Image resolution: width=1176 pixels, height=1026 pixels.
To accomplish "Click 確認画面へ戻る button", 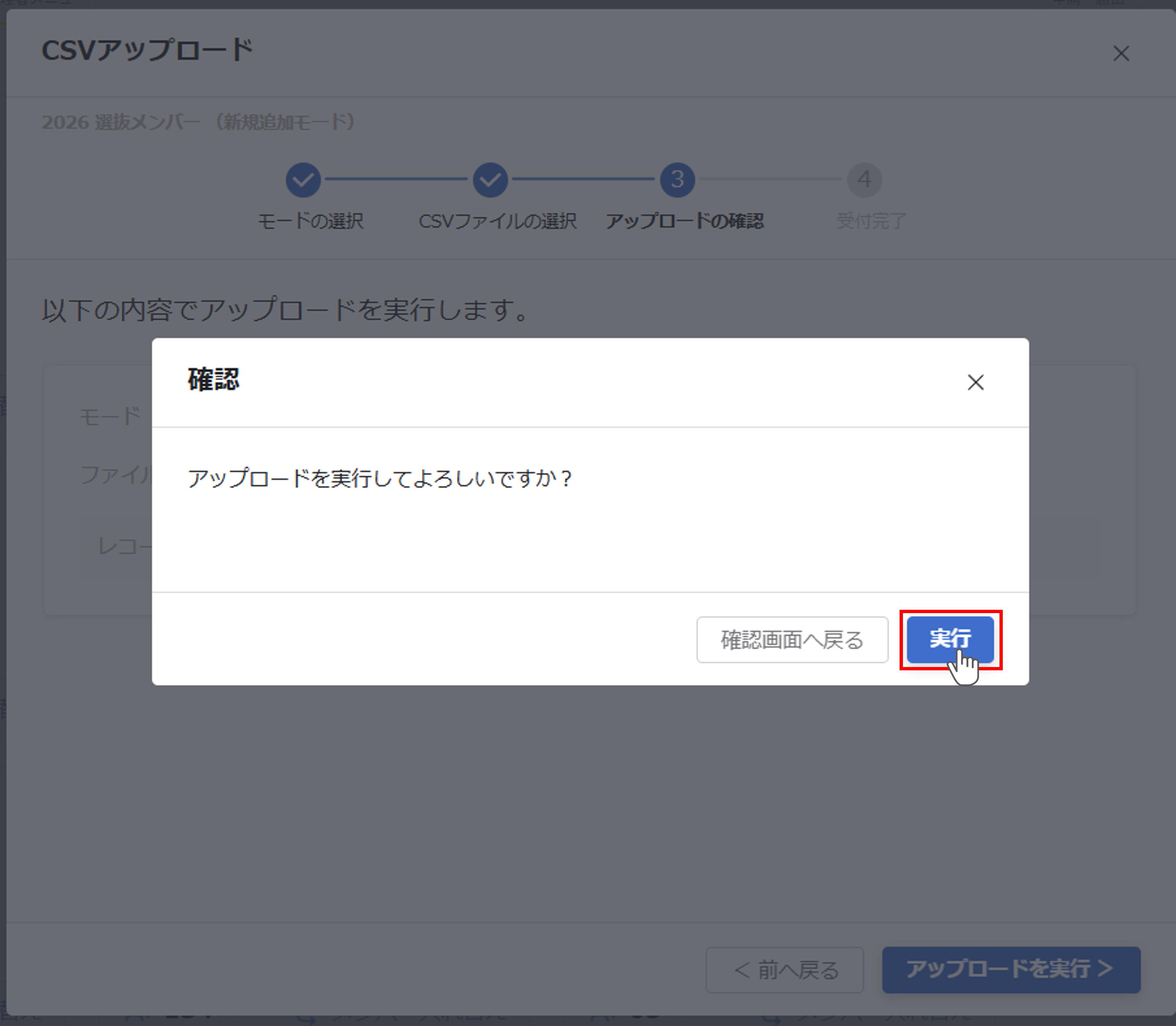I will coord(791,640).
